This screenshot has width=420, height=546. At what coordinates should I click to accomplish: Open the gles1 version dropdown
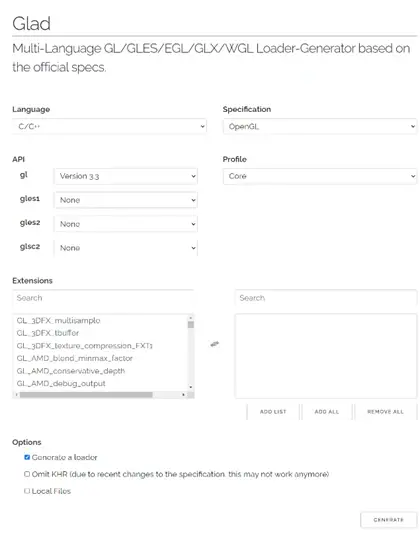(126, 200)
